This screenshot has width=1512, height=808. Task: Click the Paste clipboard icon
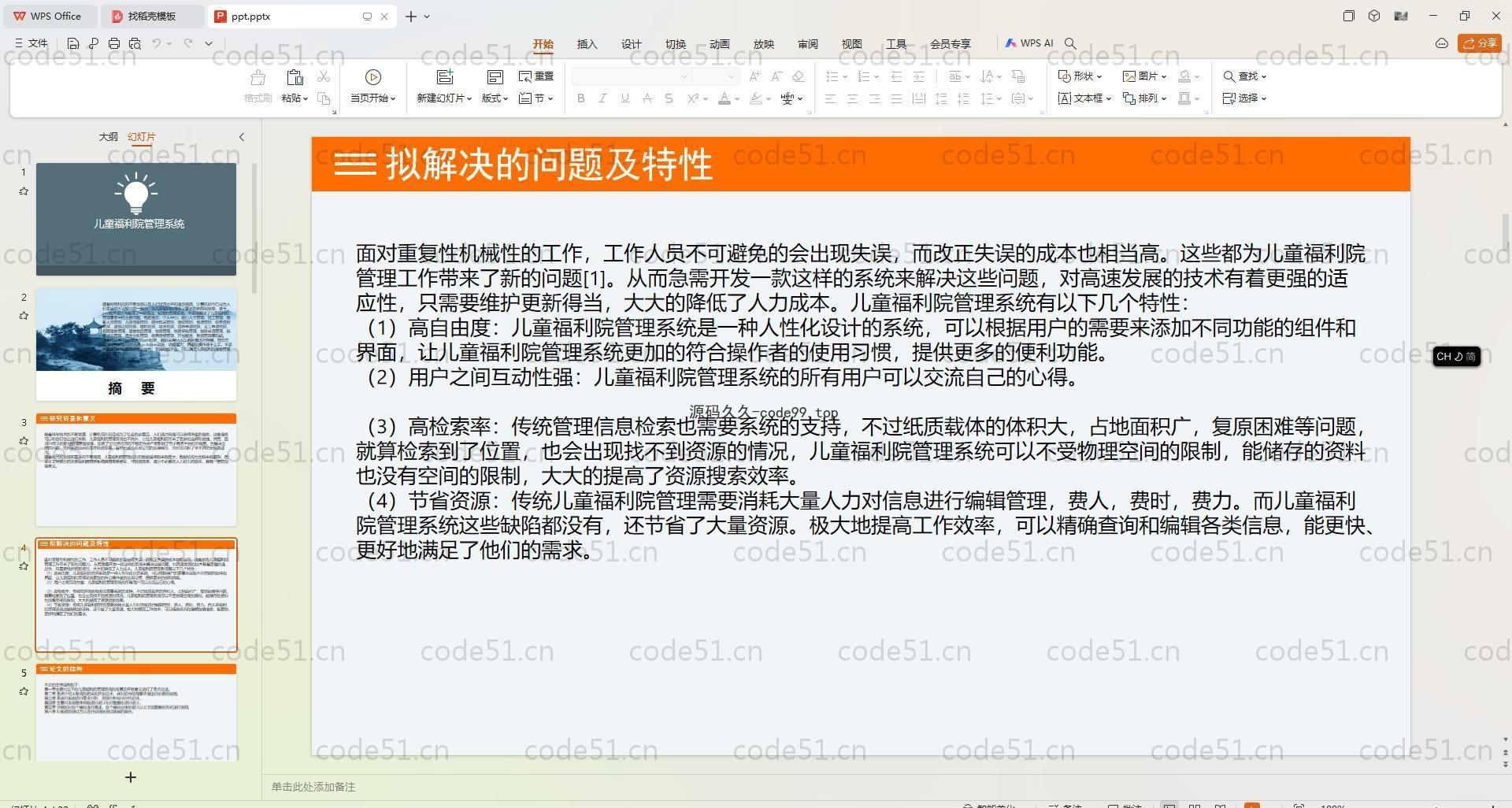[295, 77]
